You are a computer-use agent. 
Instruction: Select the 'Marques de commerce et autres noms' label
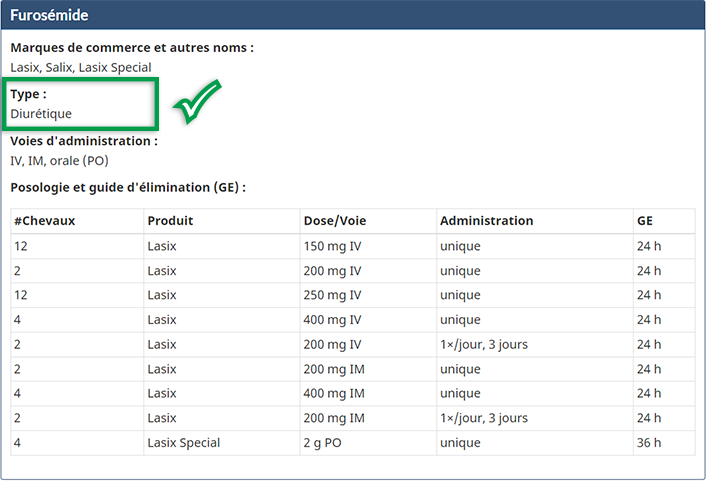[132, 48]
